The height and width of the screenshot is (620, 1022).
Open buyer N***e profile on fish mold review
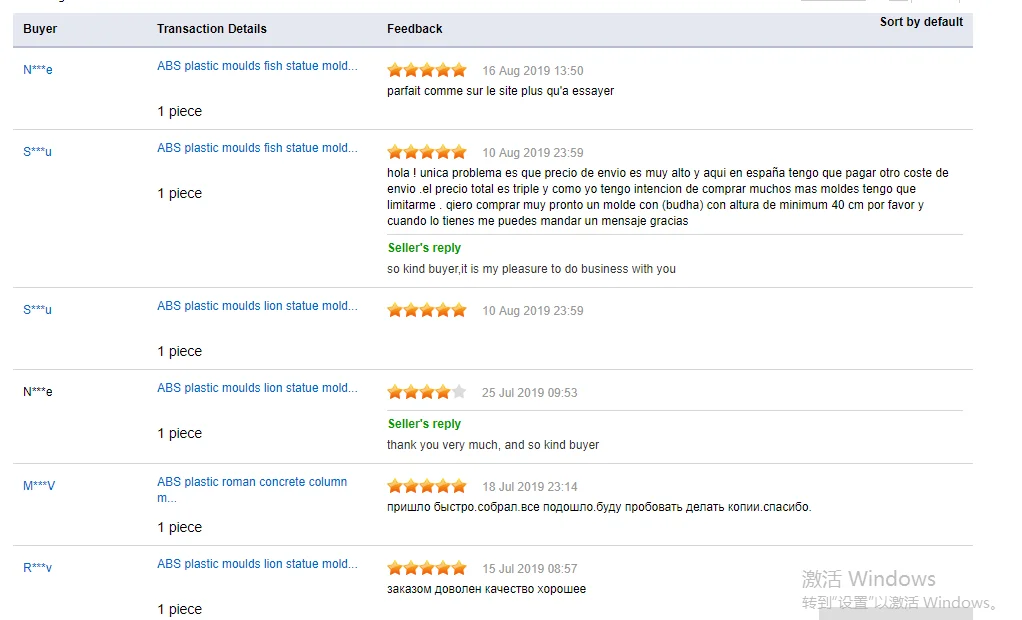[x=38, y=69]
